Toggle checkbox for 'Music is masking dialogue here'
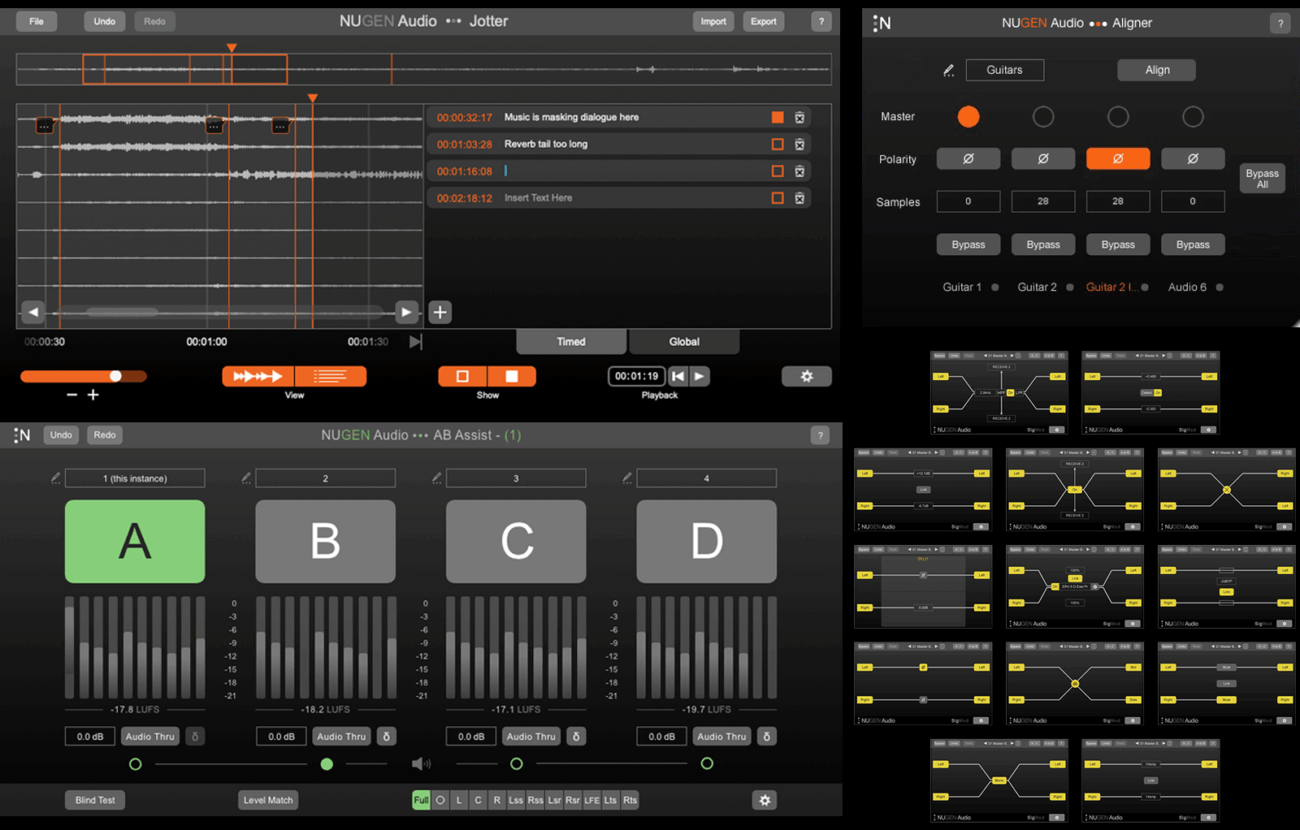Image resolution: width=1300 pixels, height=830 pixels. click(777, 118)
